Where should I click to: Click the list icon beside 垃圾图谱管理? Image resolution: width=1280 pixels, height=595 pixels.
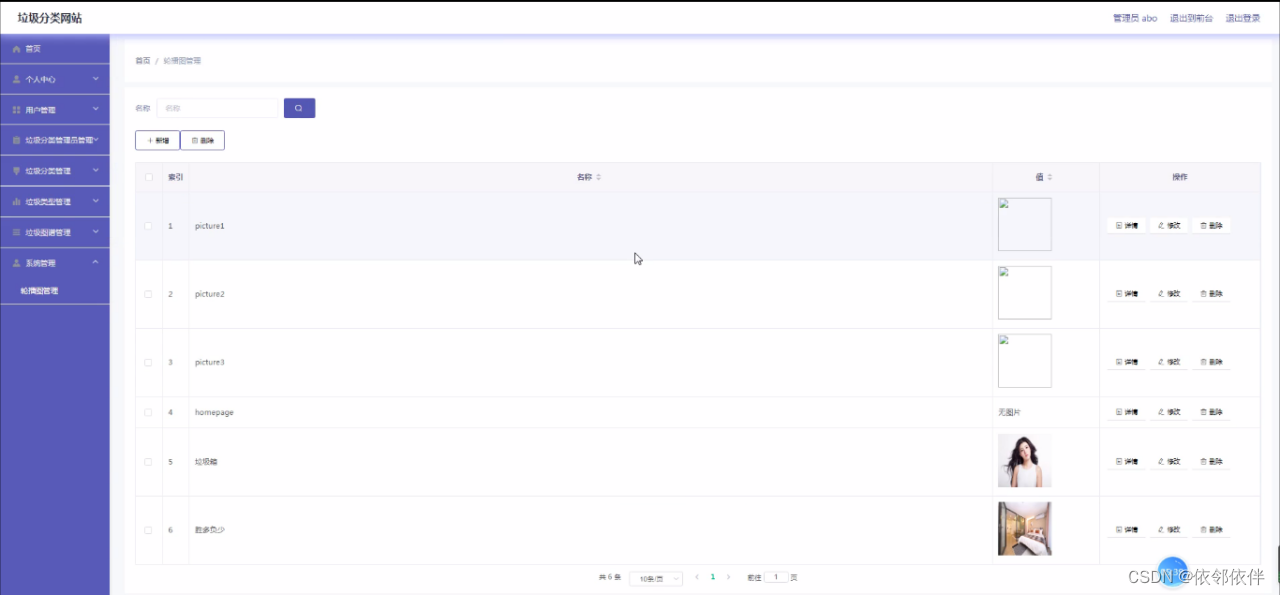pyautogui.click(x=16, y=232)
